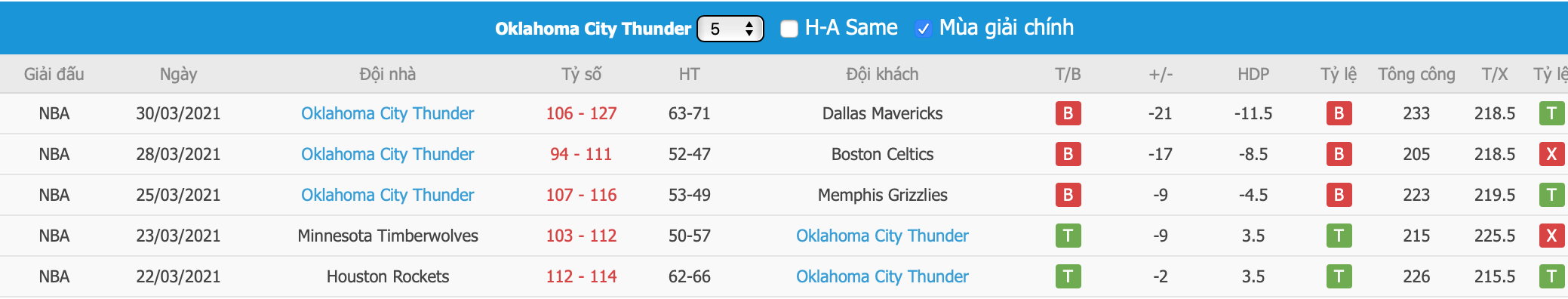Click the HDP column header

point(1253,74)
